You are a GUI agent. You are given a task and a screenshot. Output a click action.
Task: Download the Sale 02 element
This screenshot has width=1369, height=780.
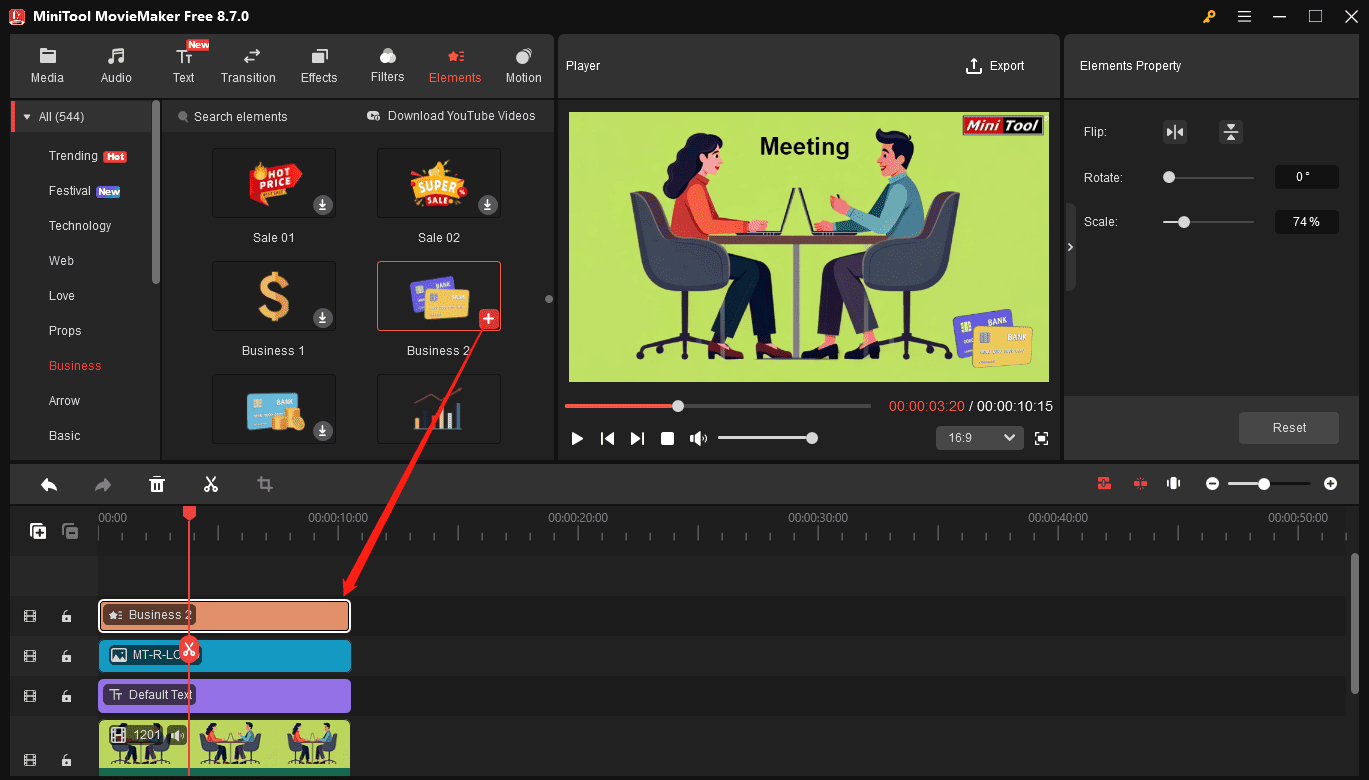click(x=487, y=205)
